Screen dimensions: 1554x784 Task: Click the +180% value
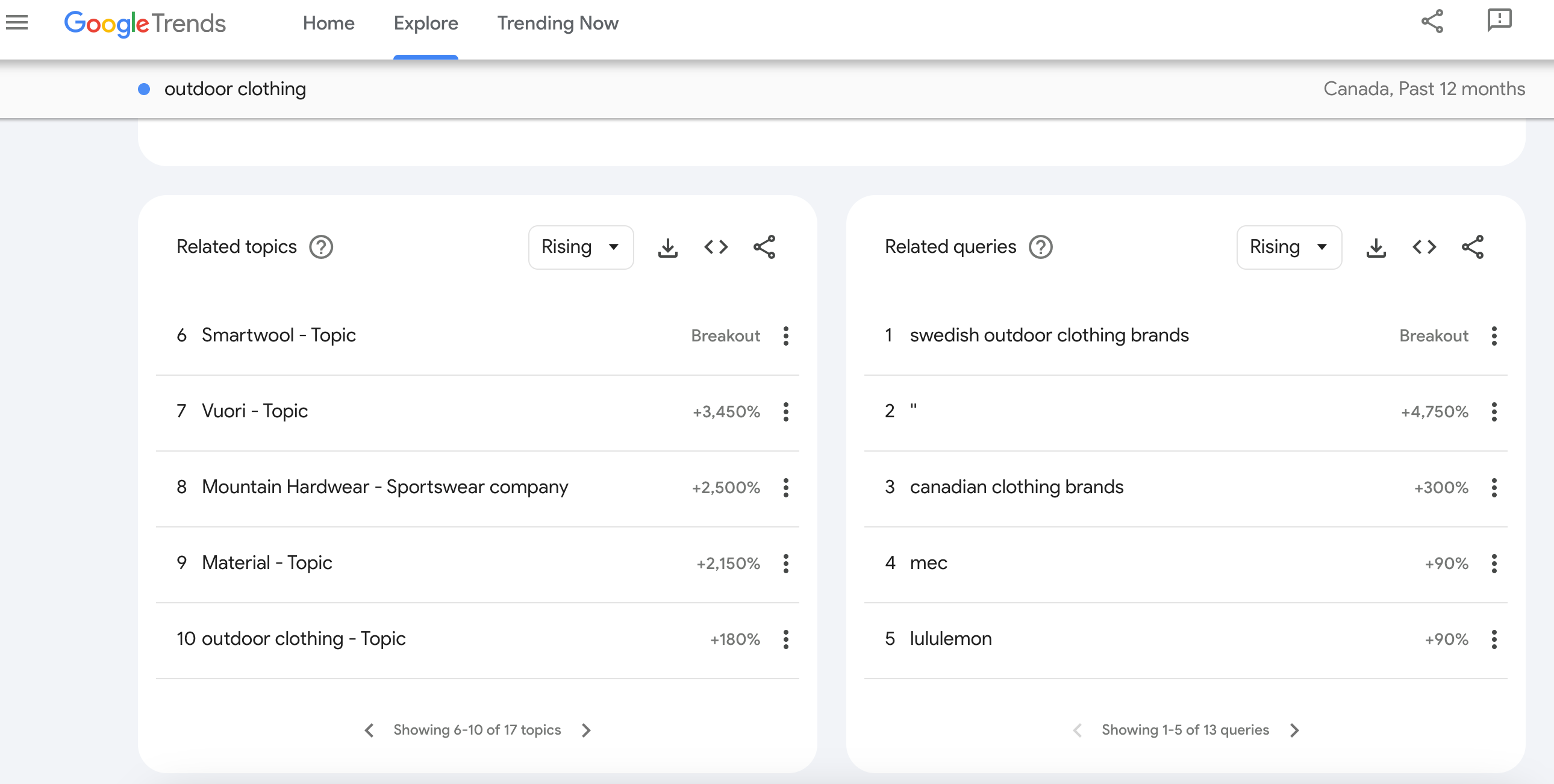735,639
